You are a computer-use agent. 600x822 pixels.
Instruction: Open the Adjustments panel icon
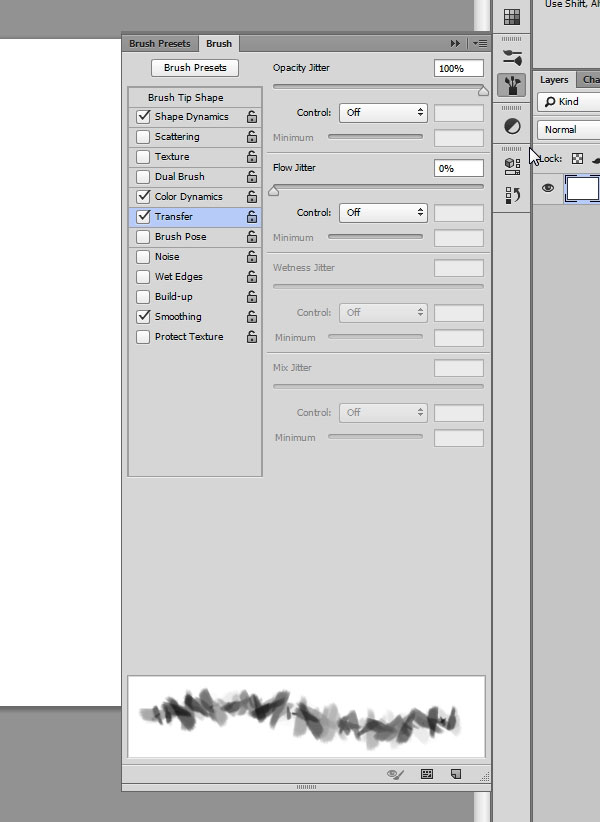511,127
